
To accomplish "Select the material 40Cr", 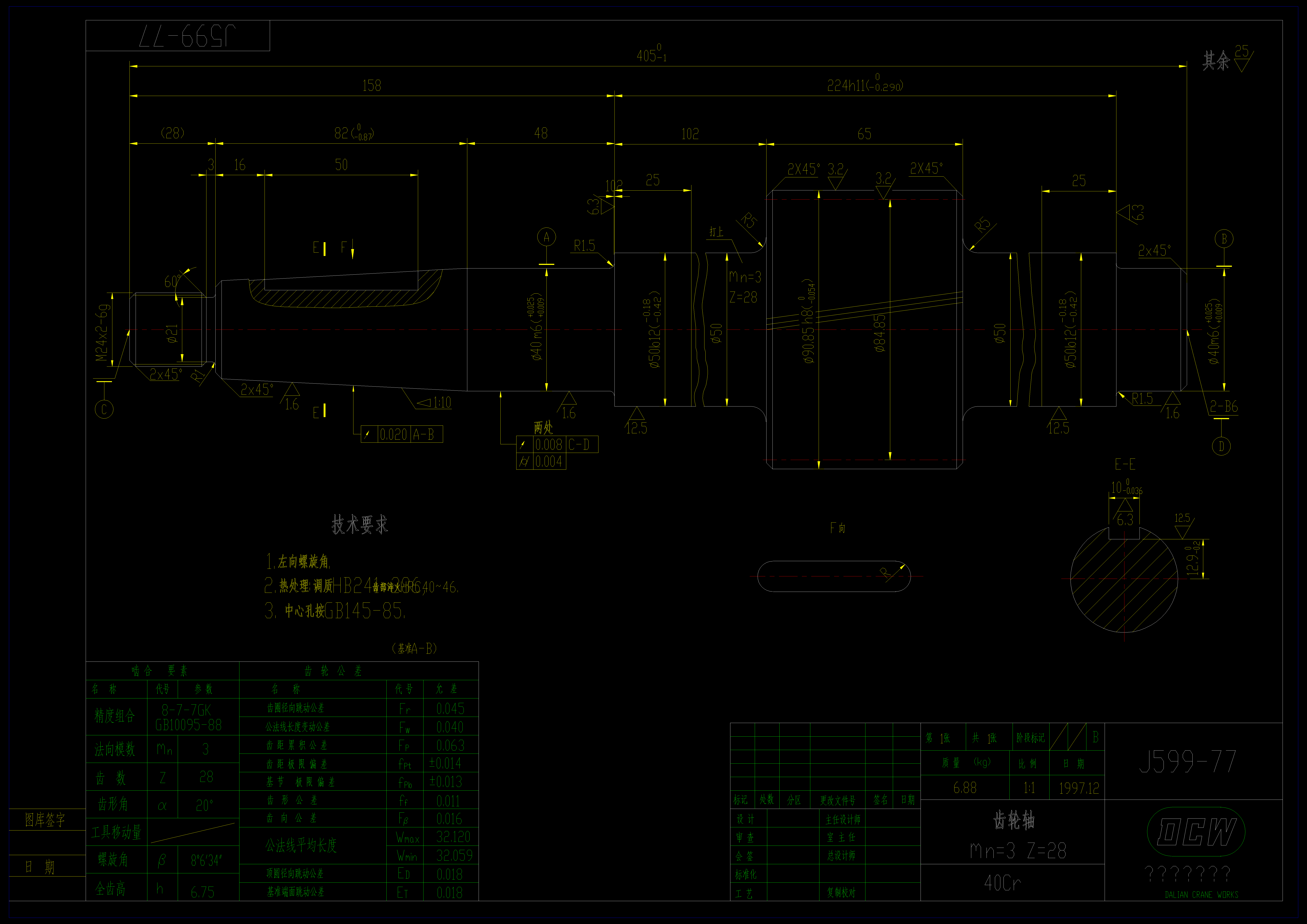I will click(x=1002, y=883).
